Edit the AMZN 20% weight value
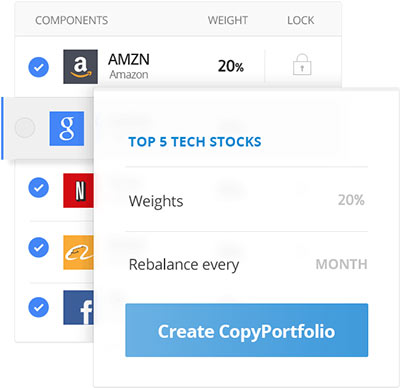The width and height of the screenshot is (400, 388). [231, 66]
